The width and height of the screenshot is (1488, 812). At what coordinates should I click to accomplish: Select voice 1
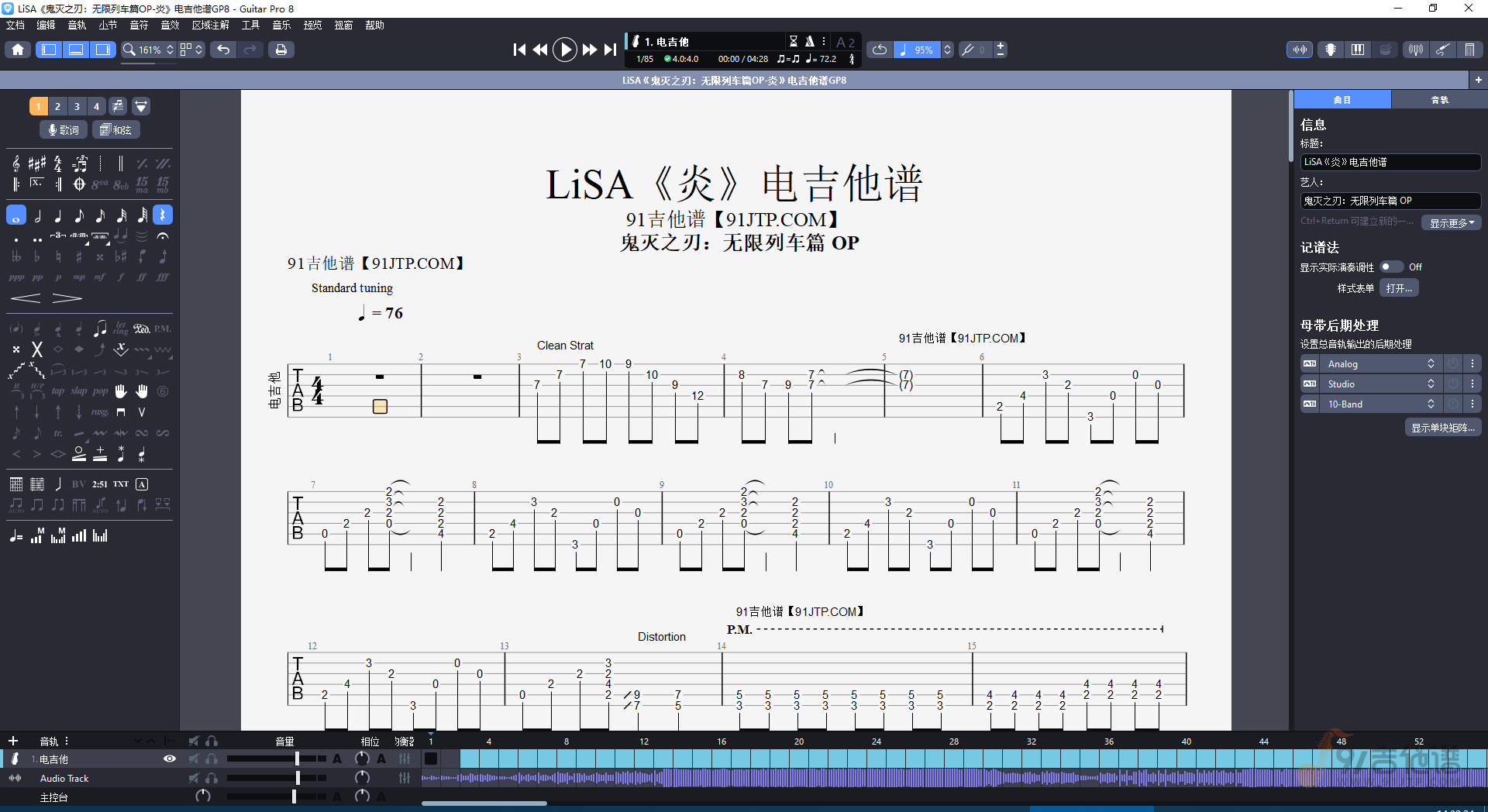click(38, 106)
